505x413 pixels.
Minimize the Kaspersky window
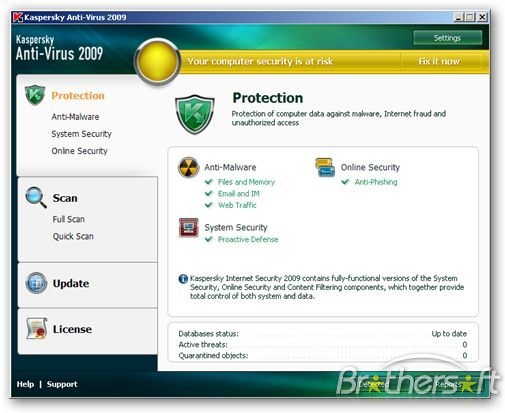tap(459, 17)
